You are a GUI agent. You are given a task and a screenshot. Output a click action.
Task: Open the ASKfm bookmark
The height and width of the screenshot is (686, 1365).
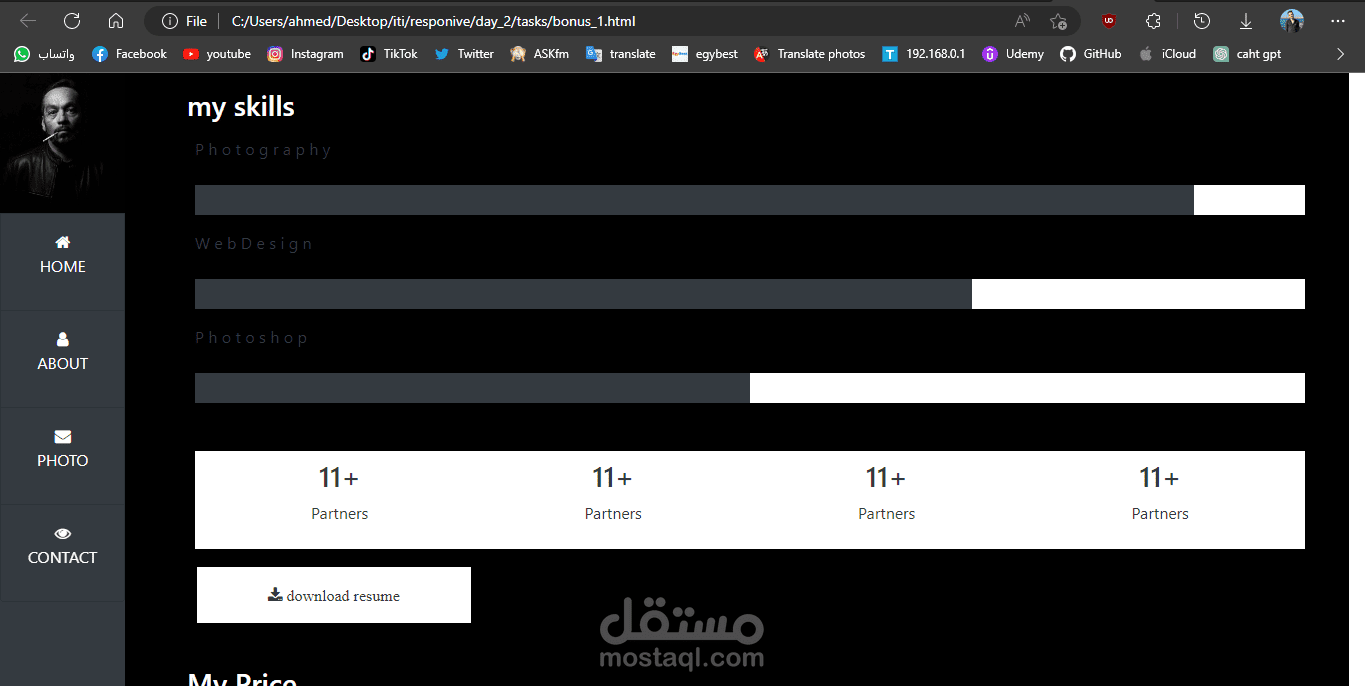coord(539,54)
